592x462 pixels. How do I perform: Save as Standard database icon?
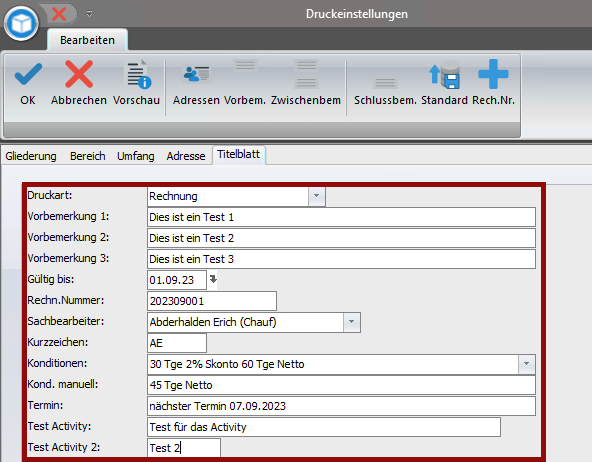pos(444,74)
